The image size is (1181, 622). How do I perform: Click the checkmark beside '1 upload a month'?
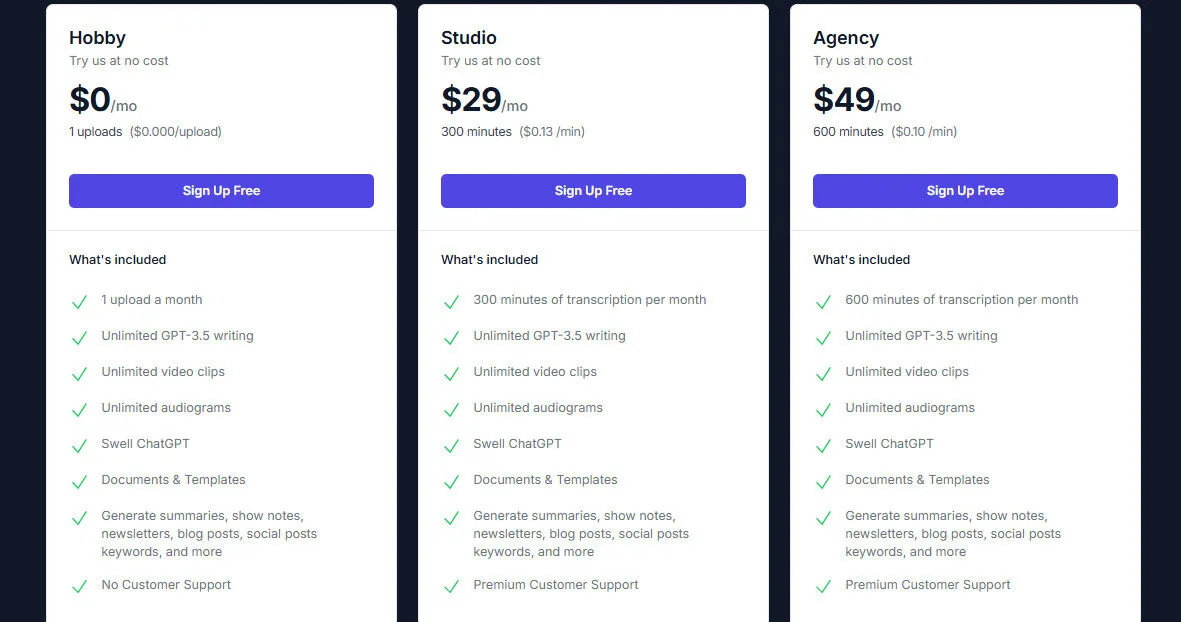[79, 299]
